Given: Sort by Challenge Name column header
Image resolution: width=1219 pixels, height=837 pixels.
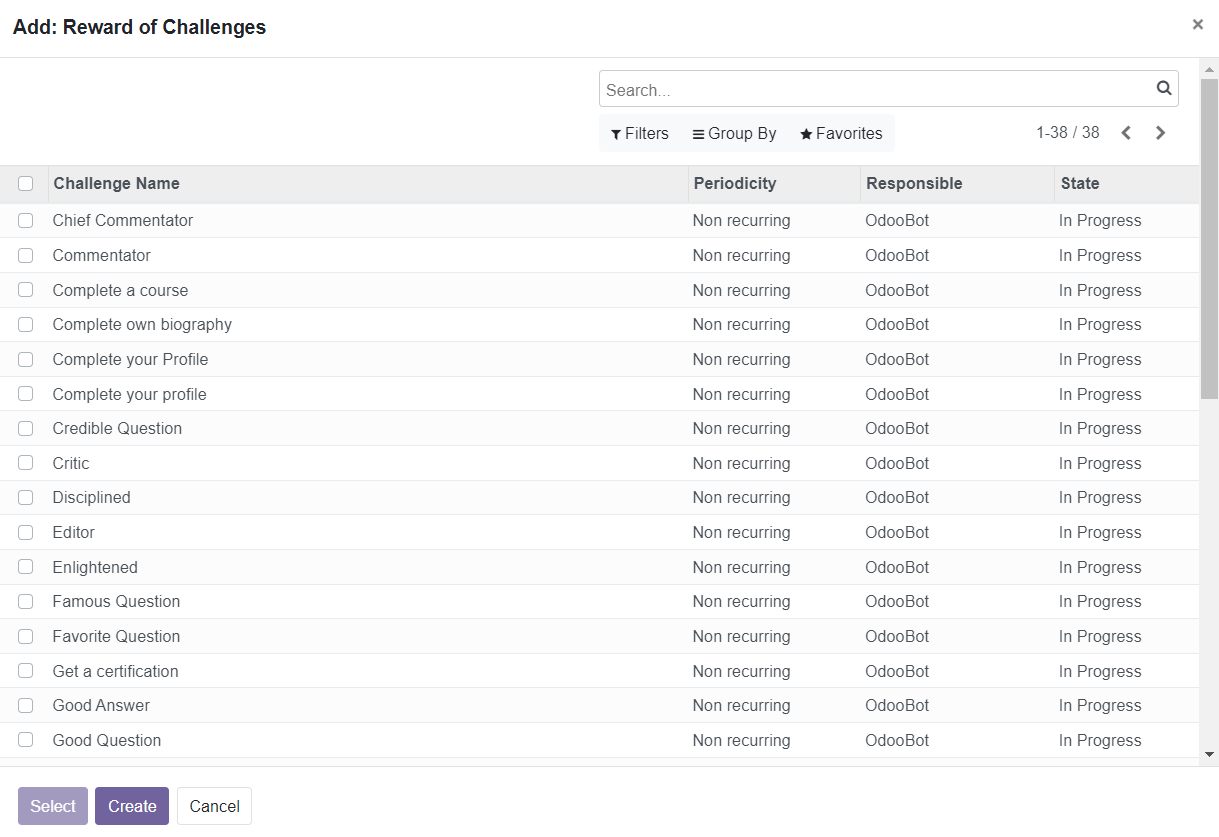Looking at the screenshot, I should [x=116, y=184].
